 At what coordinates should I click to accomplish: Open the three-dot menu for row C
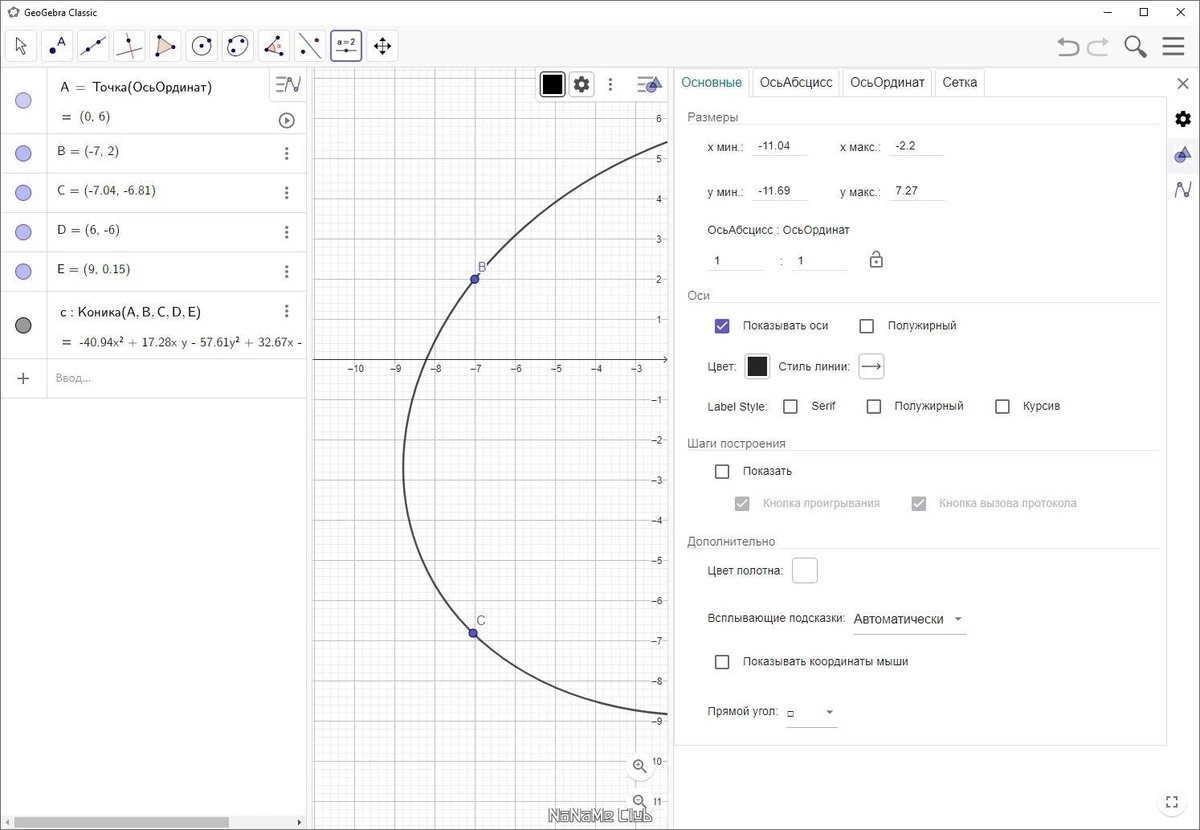[287, 192]
